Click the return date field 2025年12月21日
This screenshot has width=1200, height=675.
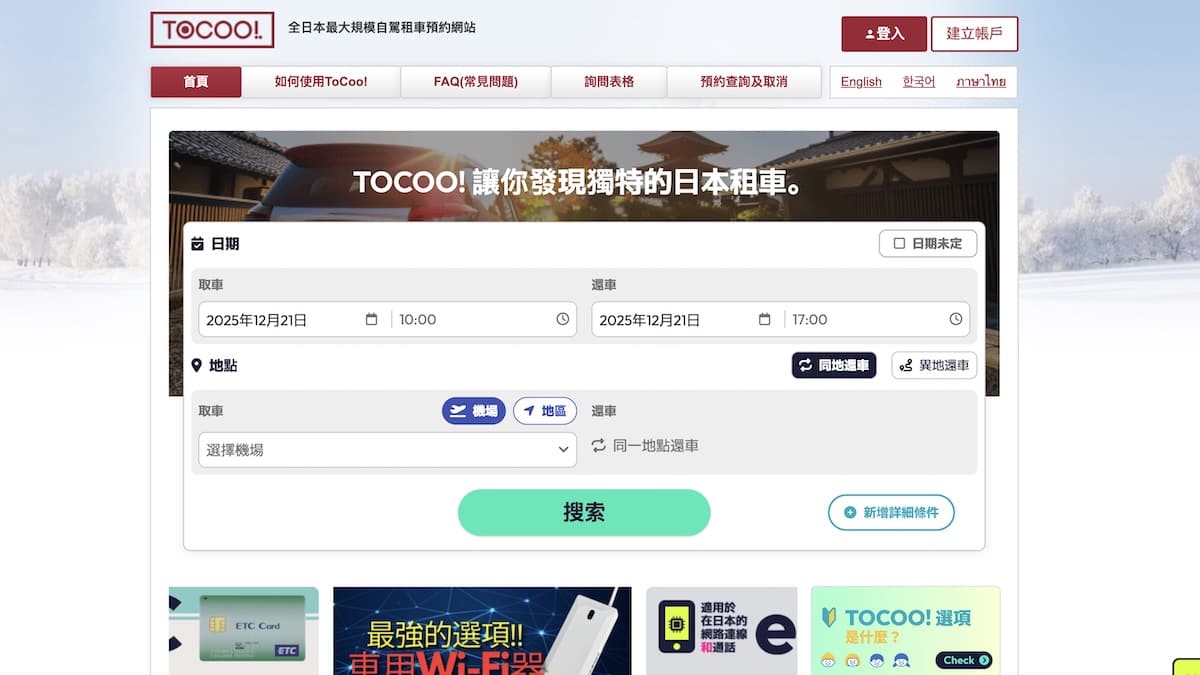tap(685, 319)
